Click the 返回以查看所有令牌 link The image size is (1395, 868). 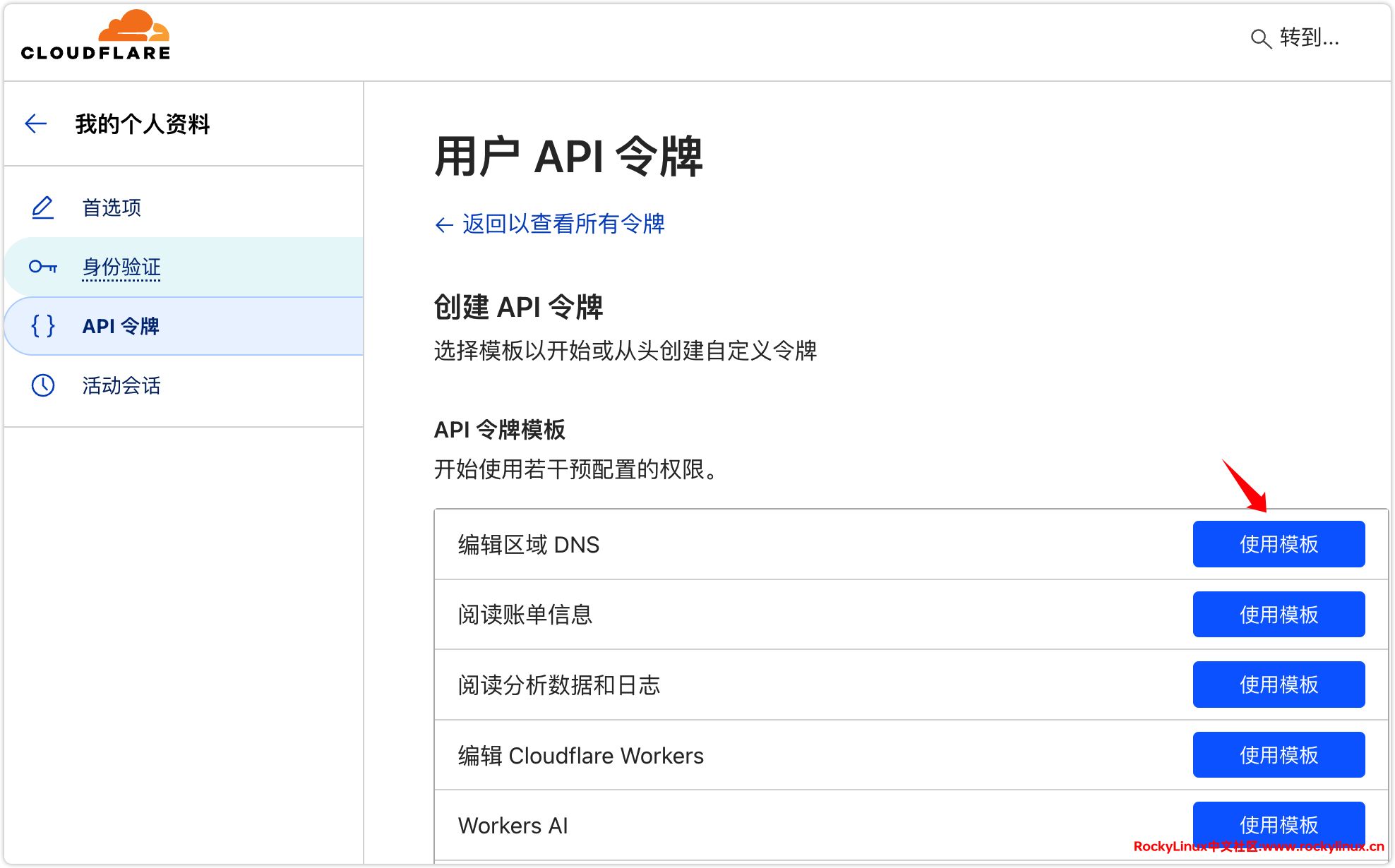pyautogui.click(x=563, y=224)
